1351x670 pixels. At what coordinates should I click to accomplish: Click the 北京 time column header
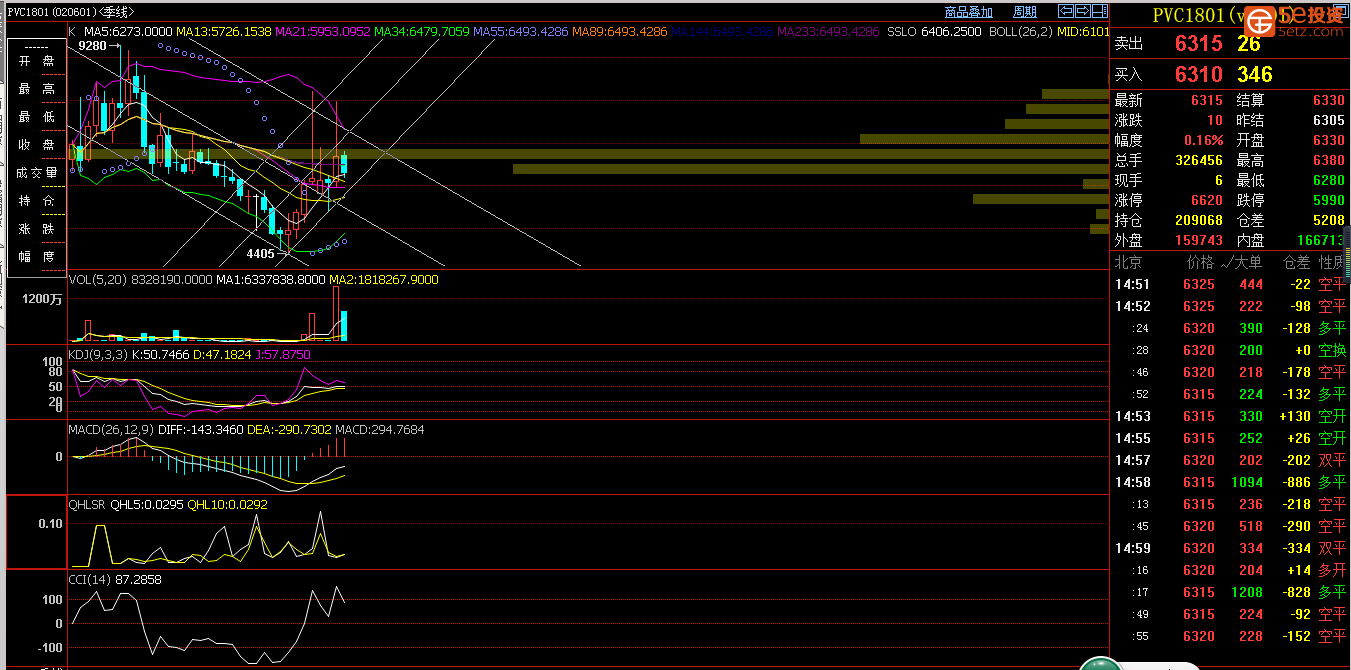click(1129, 262)
